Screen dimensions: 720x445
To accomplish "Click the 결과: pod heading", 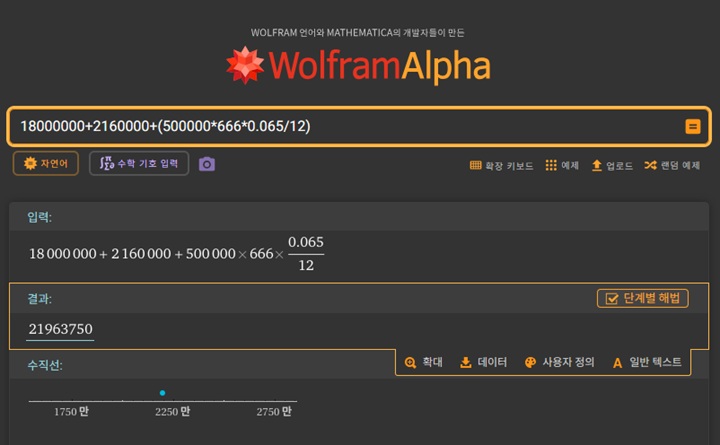I will pyautogui.click(x=39, y=299).
